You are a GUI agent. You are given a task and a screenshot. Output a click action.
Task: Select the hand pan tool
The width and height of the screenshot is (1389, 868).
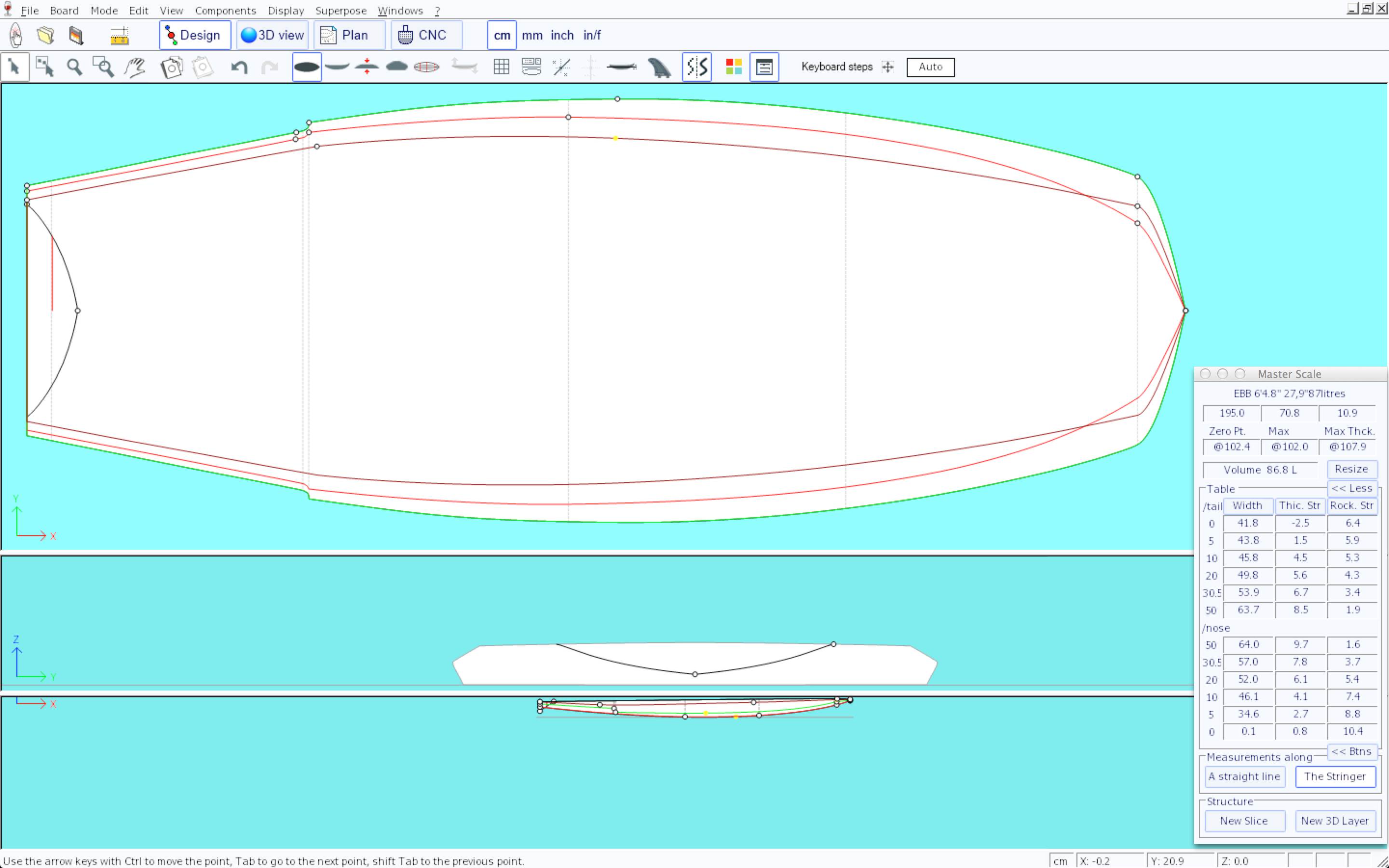(135, 67)
